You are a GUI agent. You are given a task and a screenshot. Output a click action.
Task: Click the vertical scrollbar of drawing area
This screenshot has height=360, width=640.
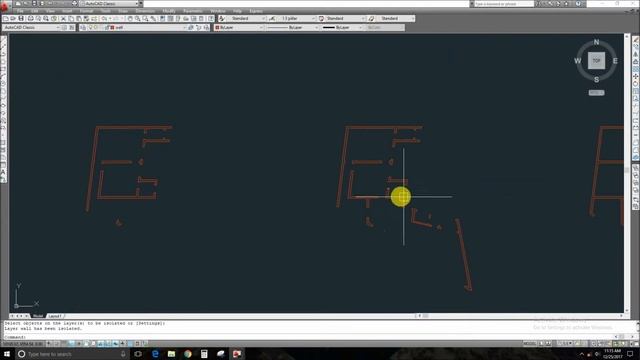tap(627, 173)
